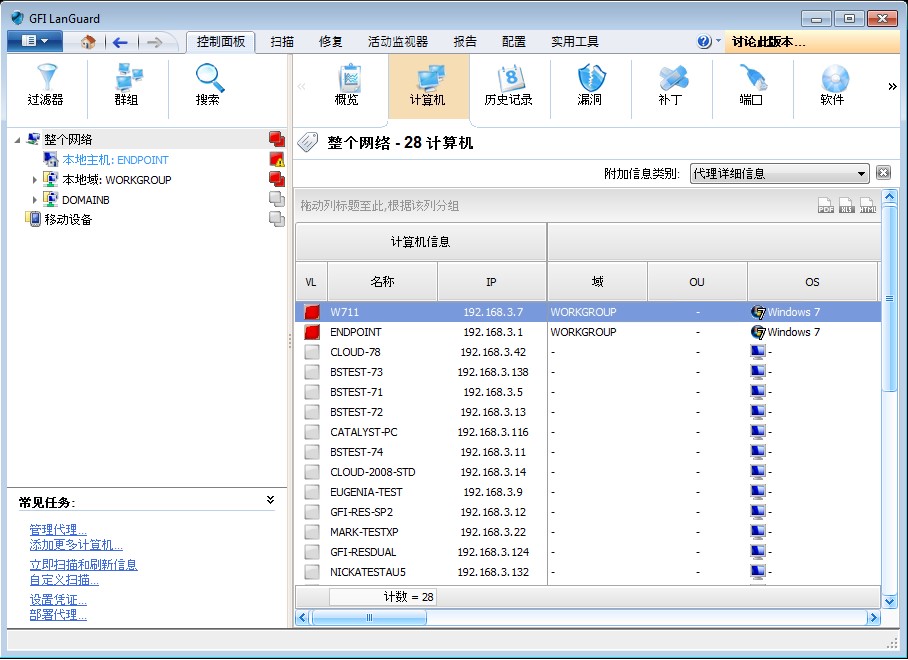Sort by the OS column header
This screenshot has height=660, width=908.
click(x=812, y=282)
